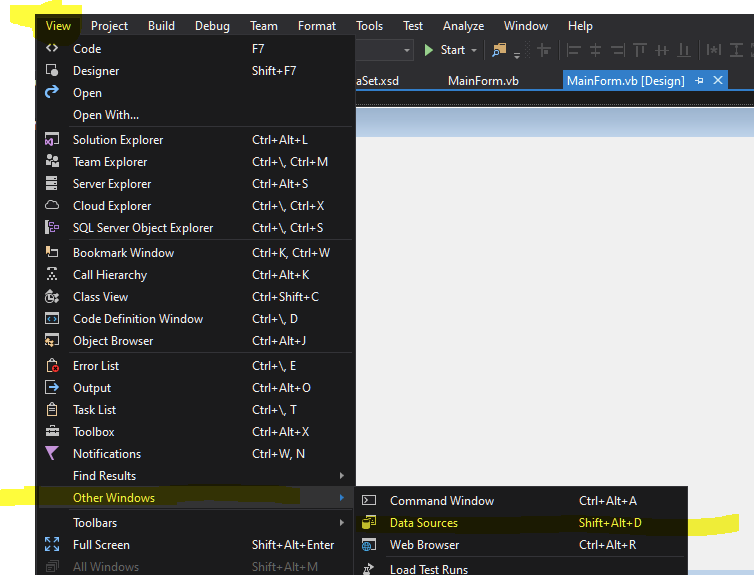Open the Project menu
The image size is (754, 575).
(109, 26)
